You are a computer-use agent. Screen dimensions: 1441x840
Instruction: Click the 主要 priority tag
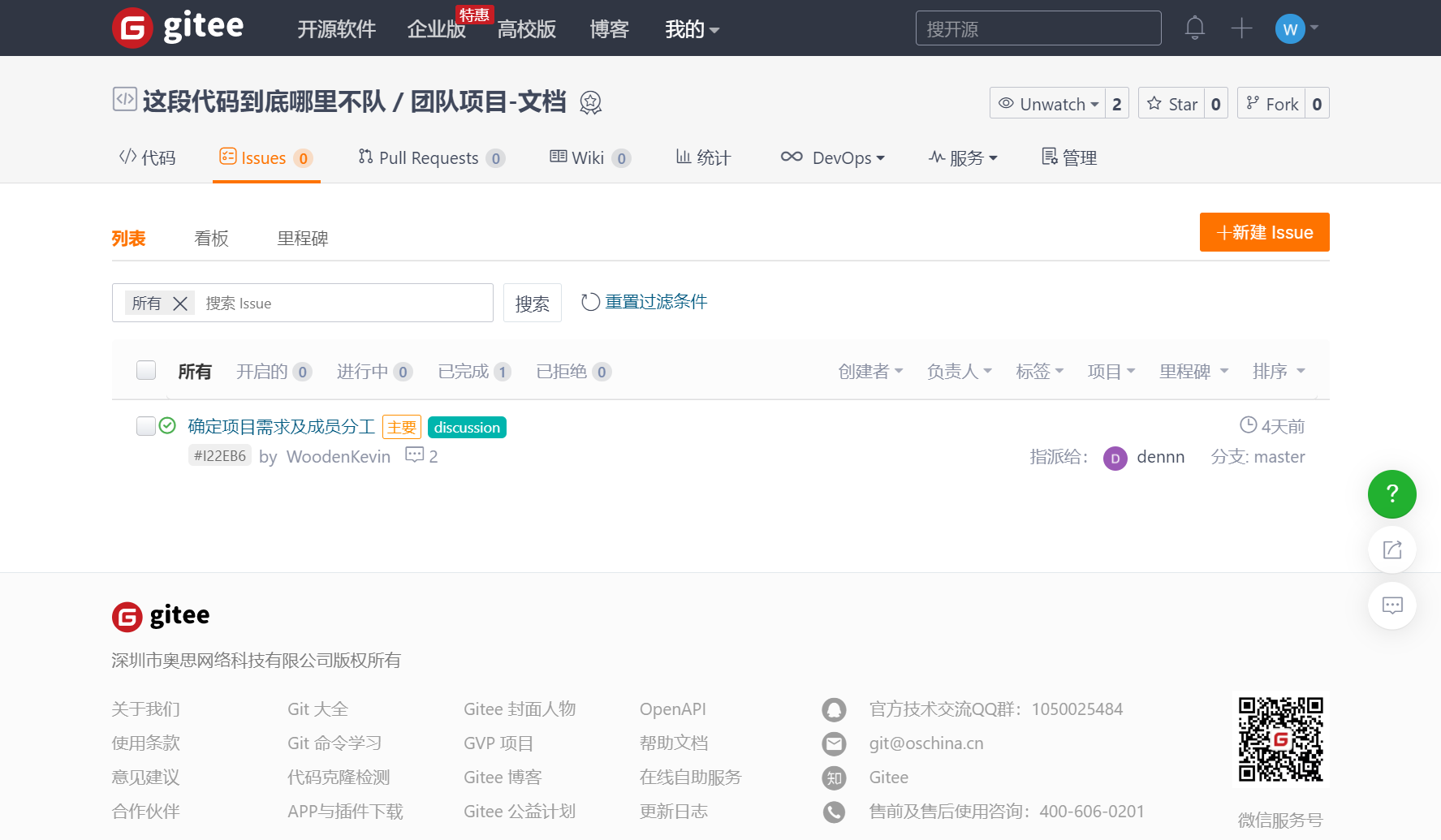tap(402, 427)
